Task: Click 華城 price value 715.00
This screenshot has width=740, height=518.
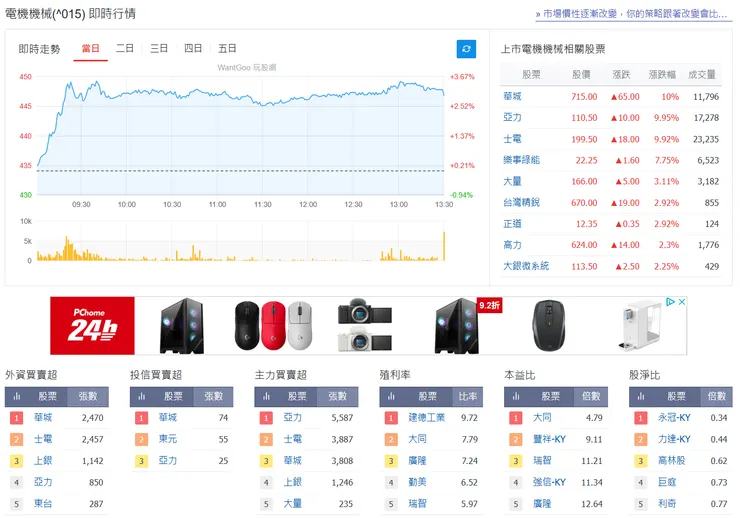Action: click(x=584, y=97)
